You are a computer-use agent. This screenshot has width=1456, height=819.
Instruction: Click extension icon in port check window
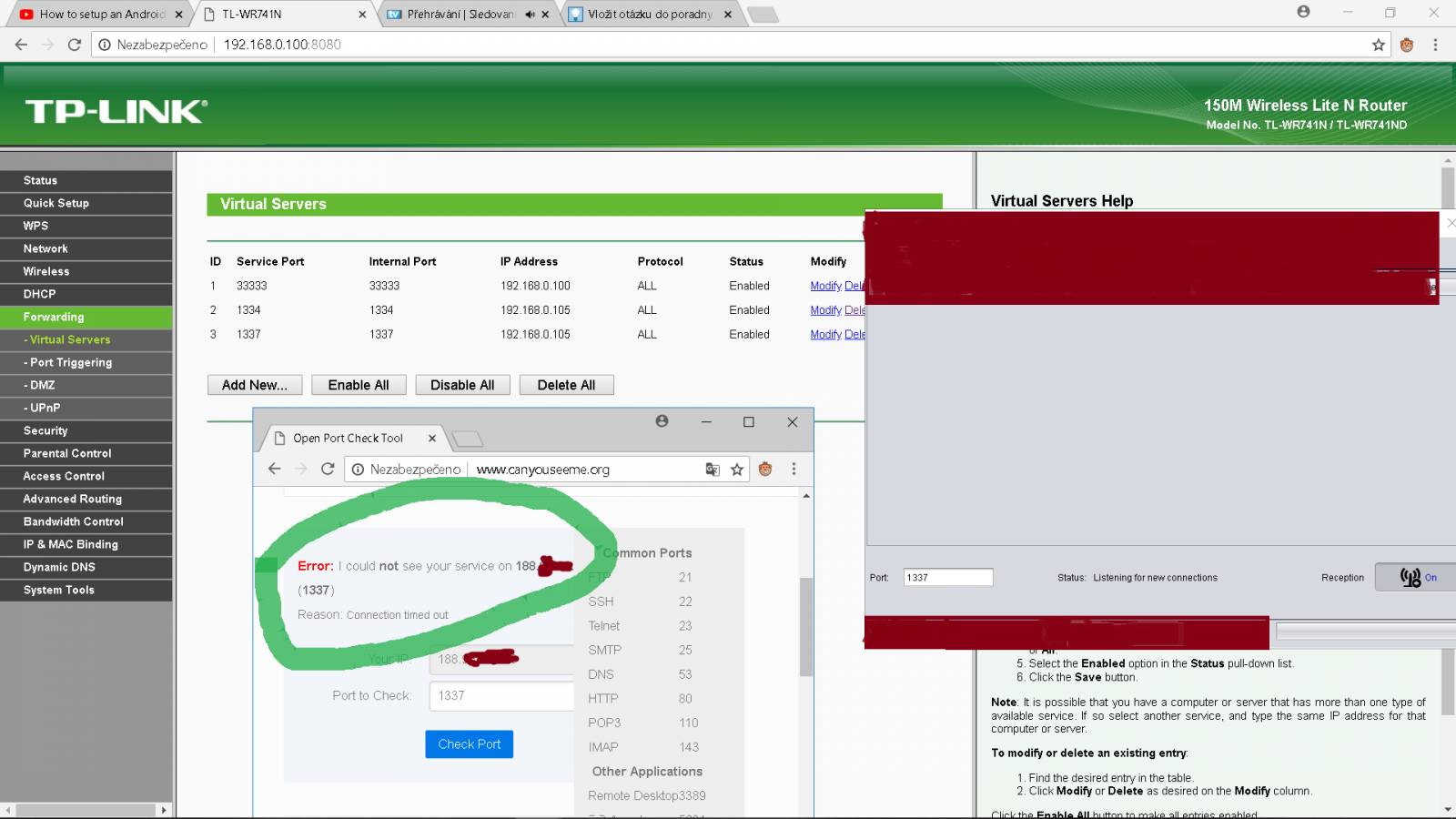pyautogui.click(x=765, y=470)
